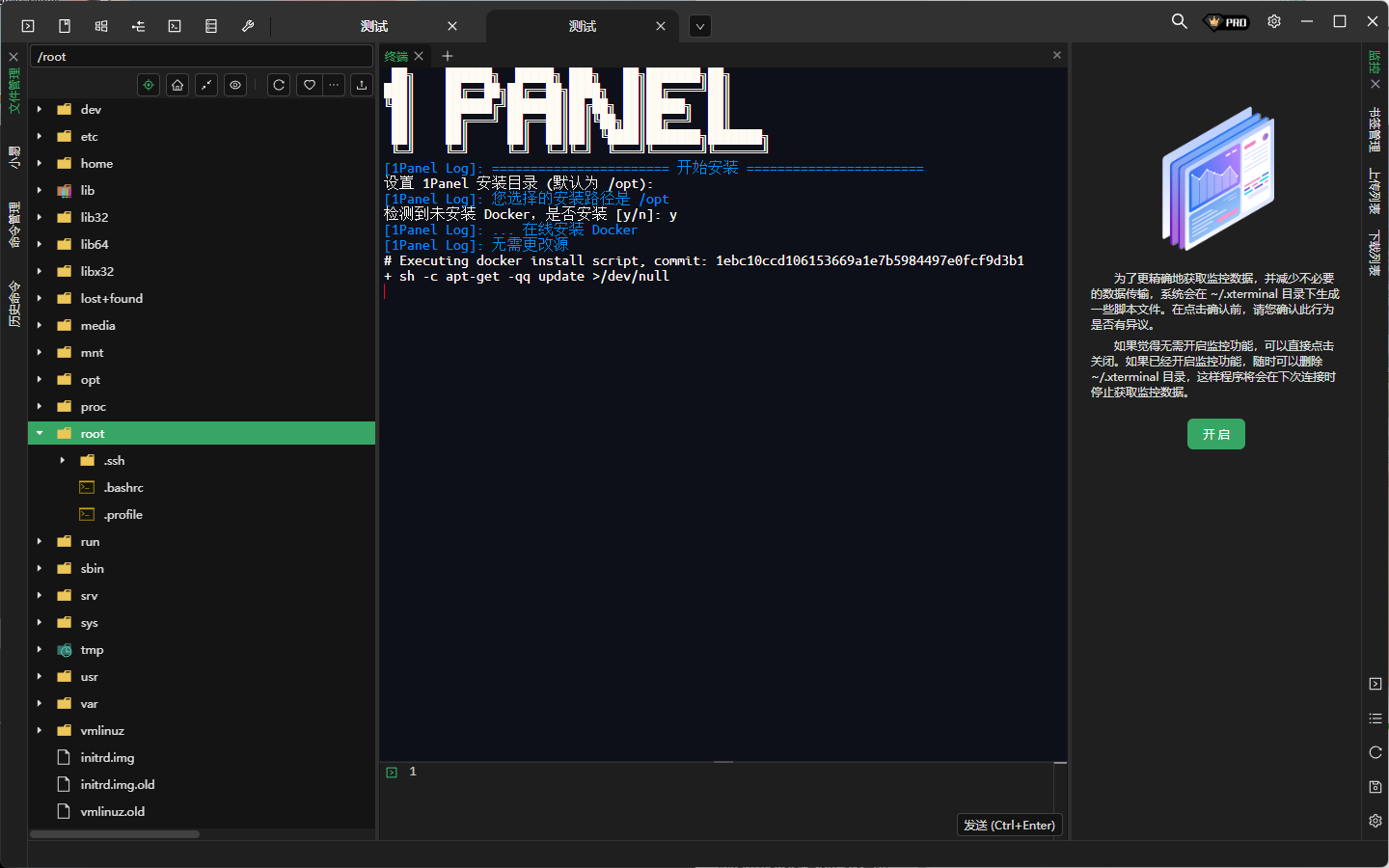Toggle hidden files with the eye icon
The image size is (1389, 868).
235,85
